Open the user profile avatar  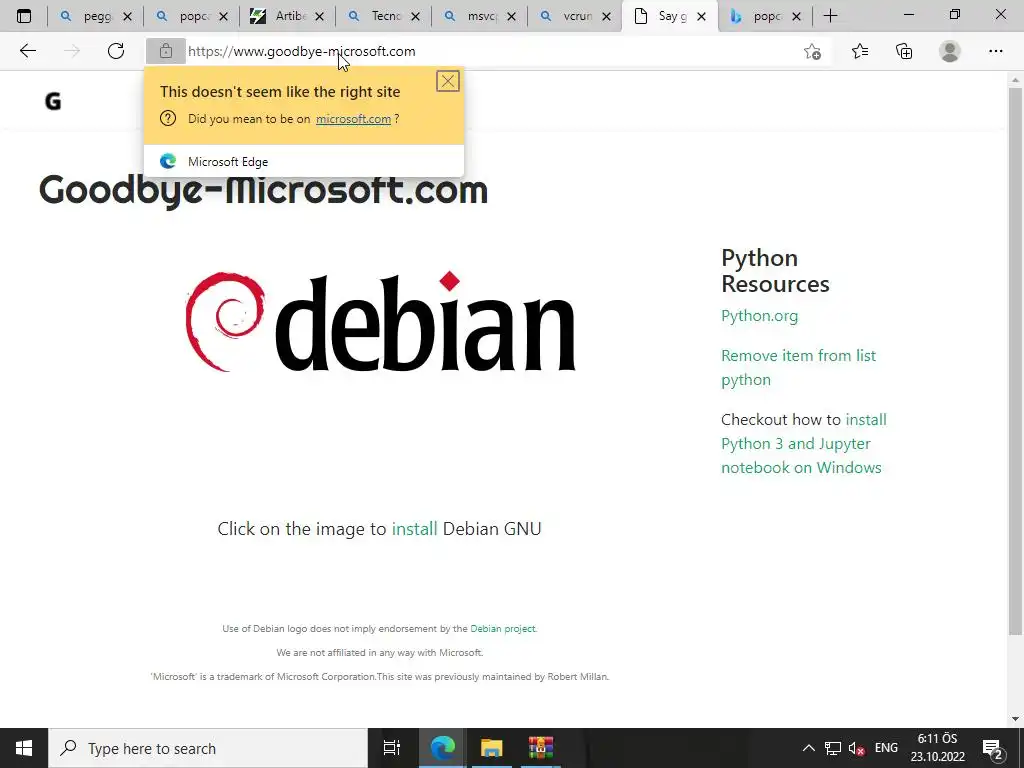950,51
